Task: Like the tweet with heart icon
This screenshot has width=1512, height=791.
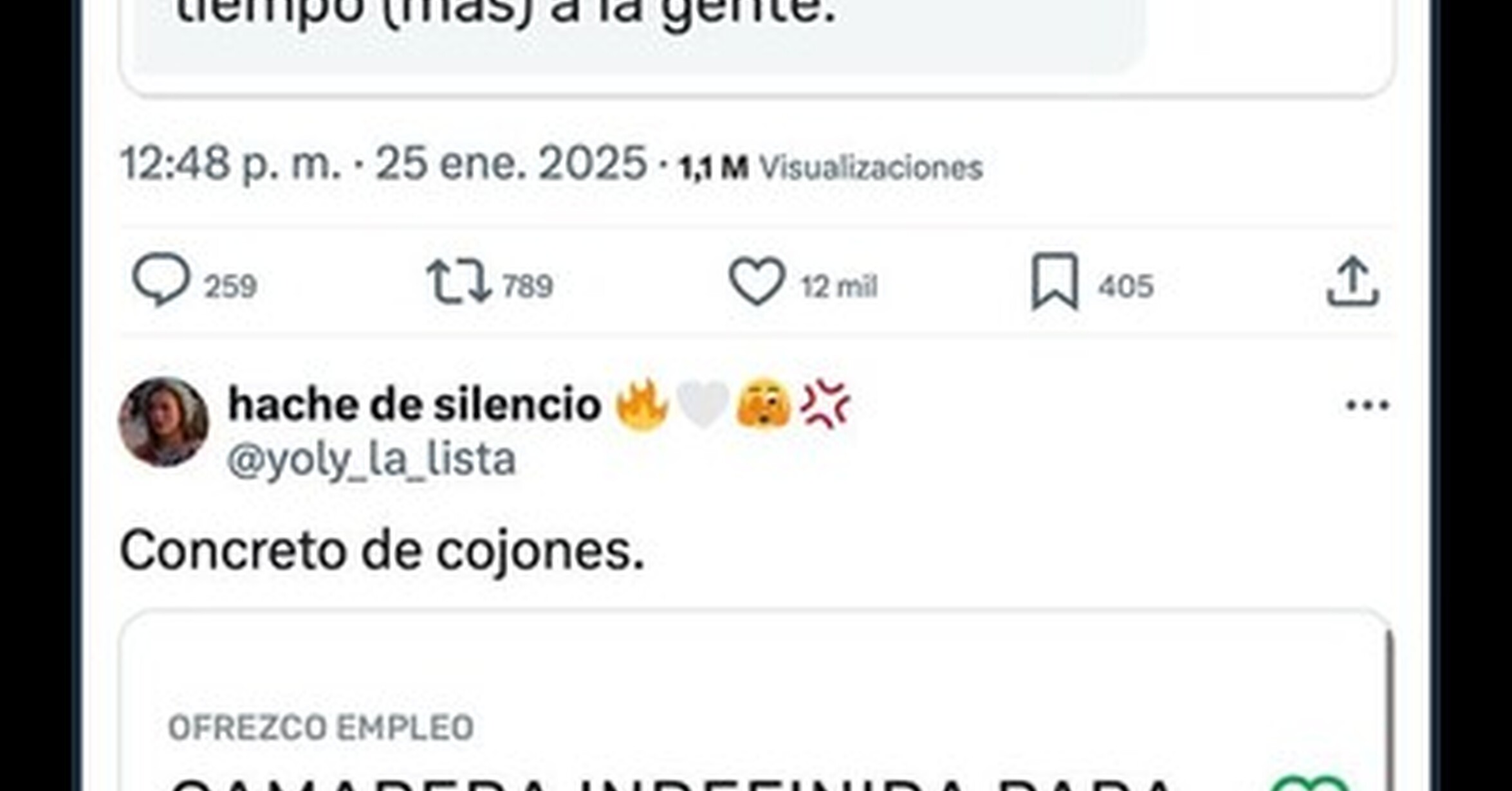Action: click(757, 282)
